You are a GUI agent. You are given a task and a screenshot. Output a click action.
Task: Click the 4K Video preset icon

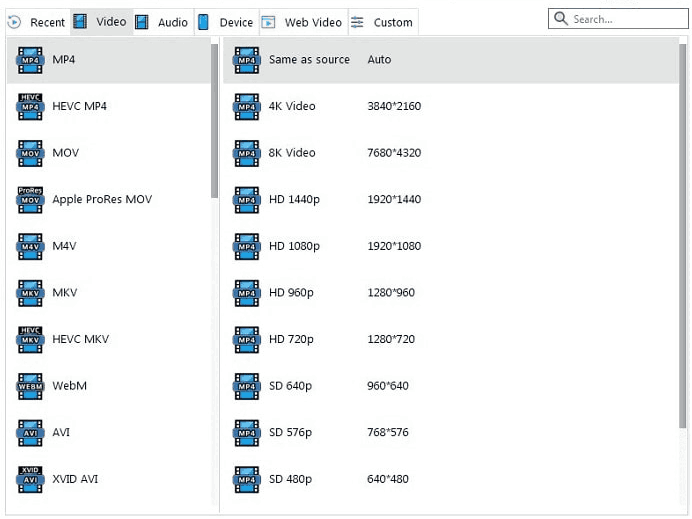click(x=247, y=106)
